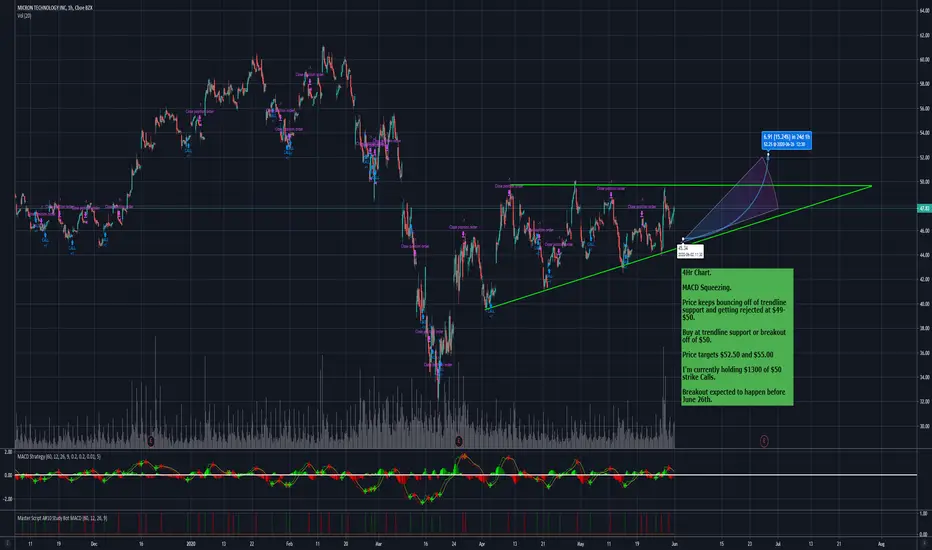Click the 60.00 price axis label
The height and width of the screenshot is (550, 932).
click(x=924, y=59)
